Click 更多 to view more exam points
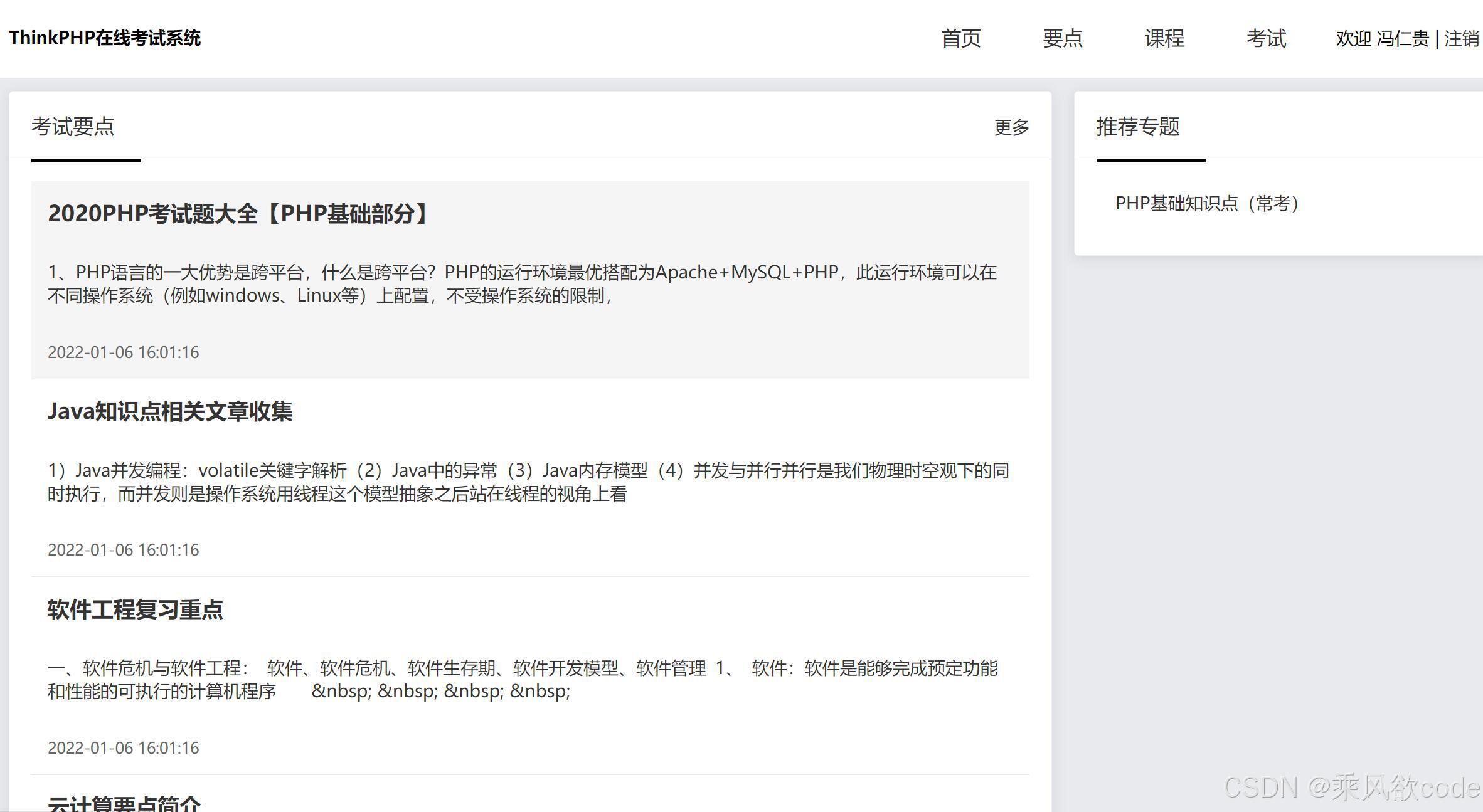Viewport: 1483px width, 812px height. click(1011, 127)
